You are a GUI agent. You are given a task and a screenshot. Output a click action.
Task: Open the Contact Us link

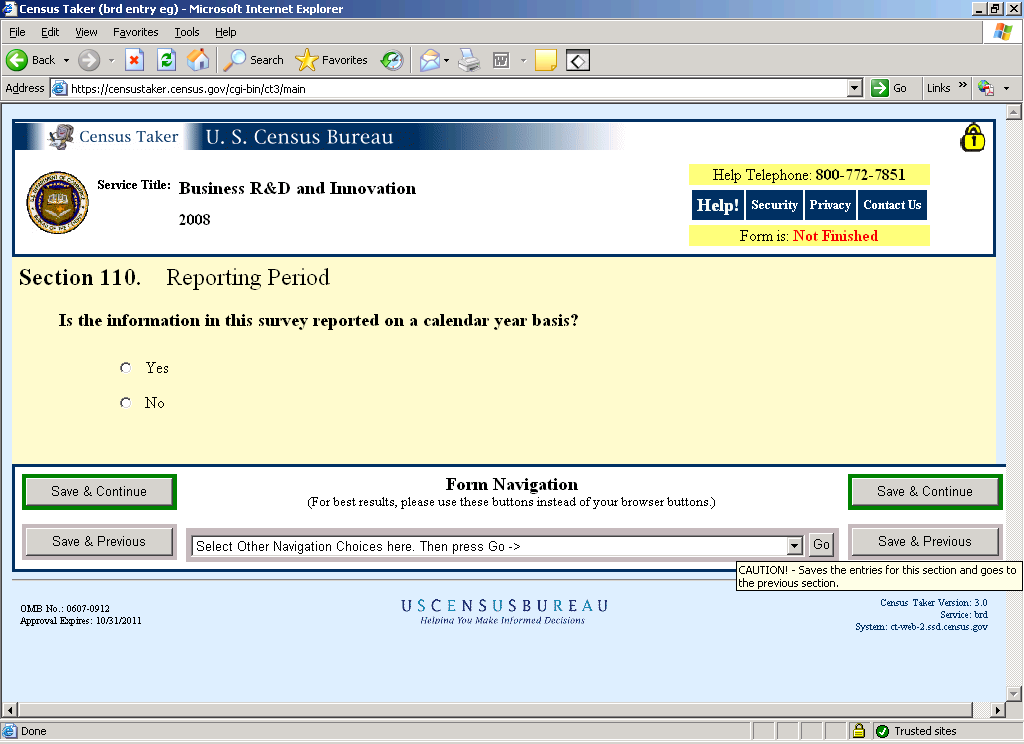pos(892,205)
